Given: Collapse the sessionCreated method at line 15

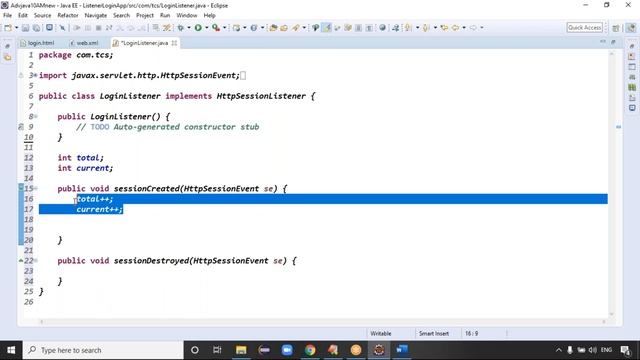Looking at the screenshot, I should [36, 188].
